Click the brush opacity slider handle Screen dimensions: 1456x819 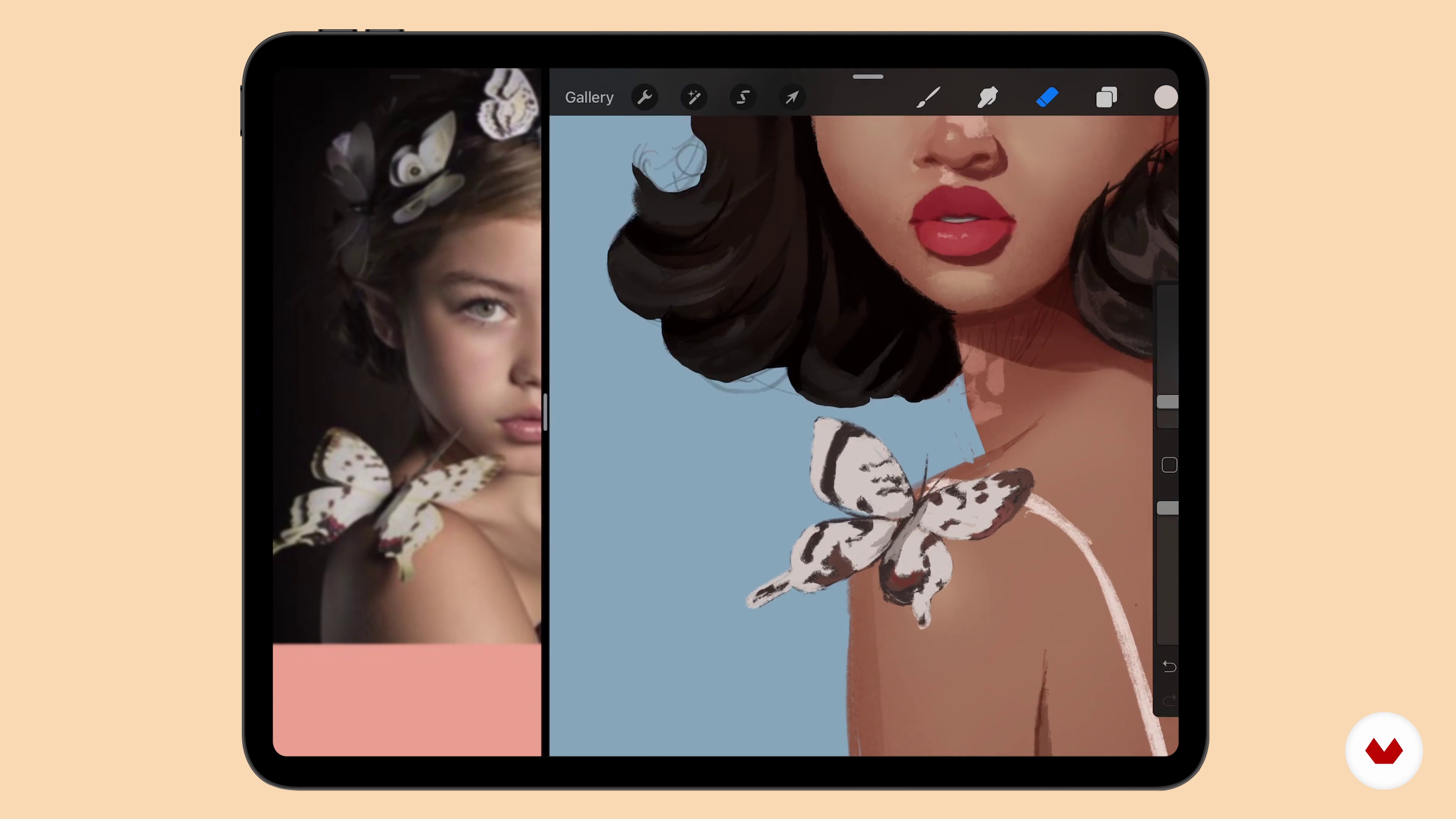pos(1168,508)
